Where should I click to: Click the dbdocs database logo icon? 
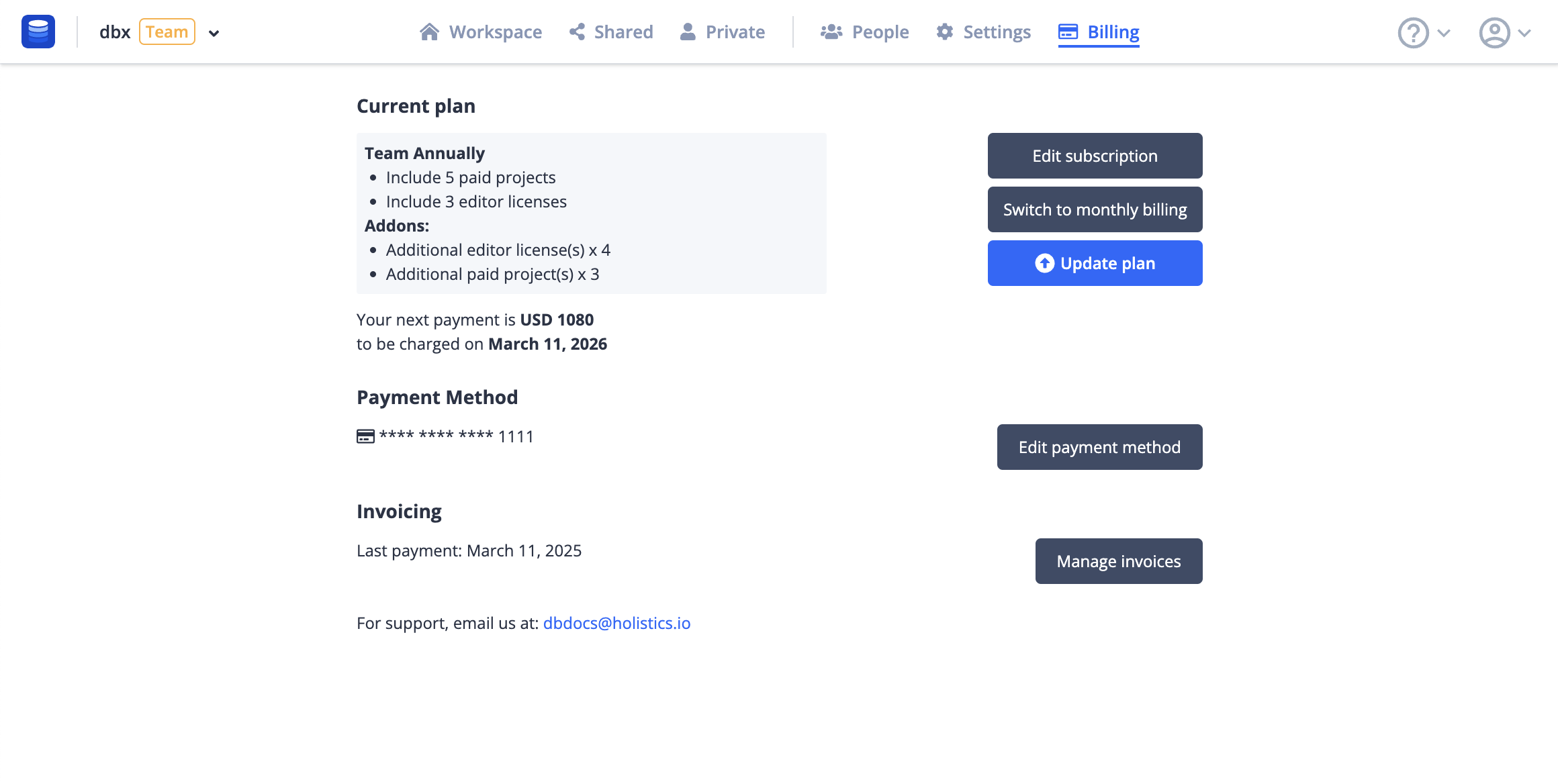click(x=38, y=32)
